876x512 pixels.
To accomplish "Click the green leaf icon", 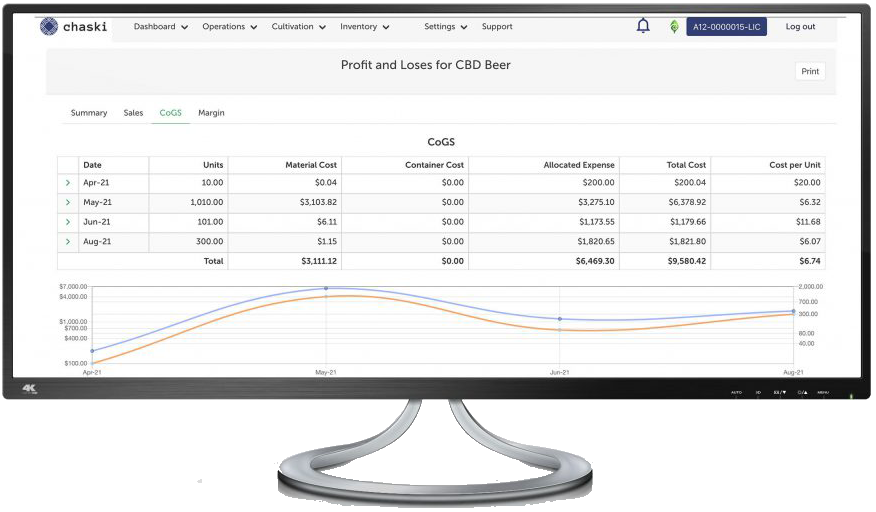I will click(674, 27).
